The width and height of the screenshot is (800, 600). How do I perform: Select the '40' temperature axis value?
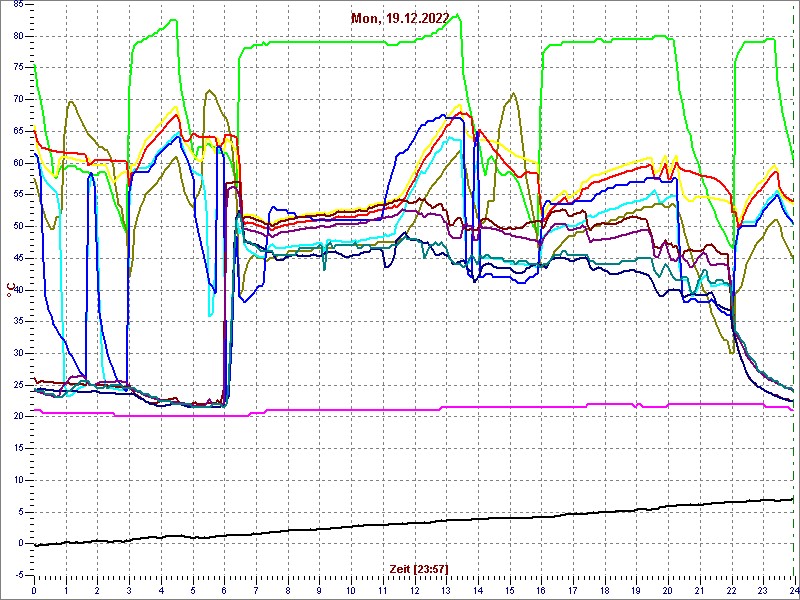(18, 290)
